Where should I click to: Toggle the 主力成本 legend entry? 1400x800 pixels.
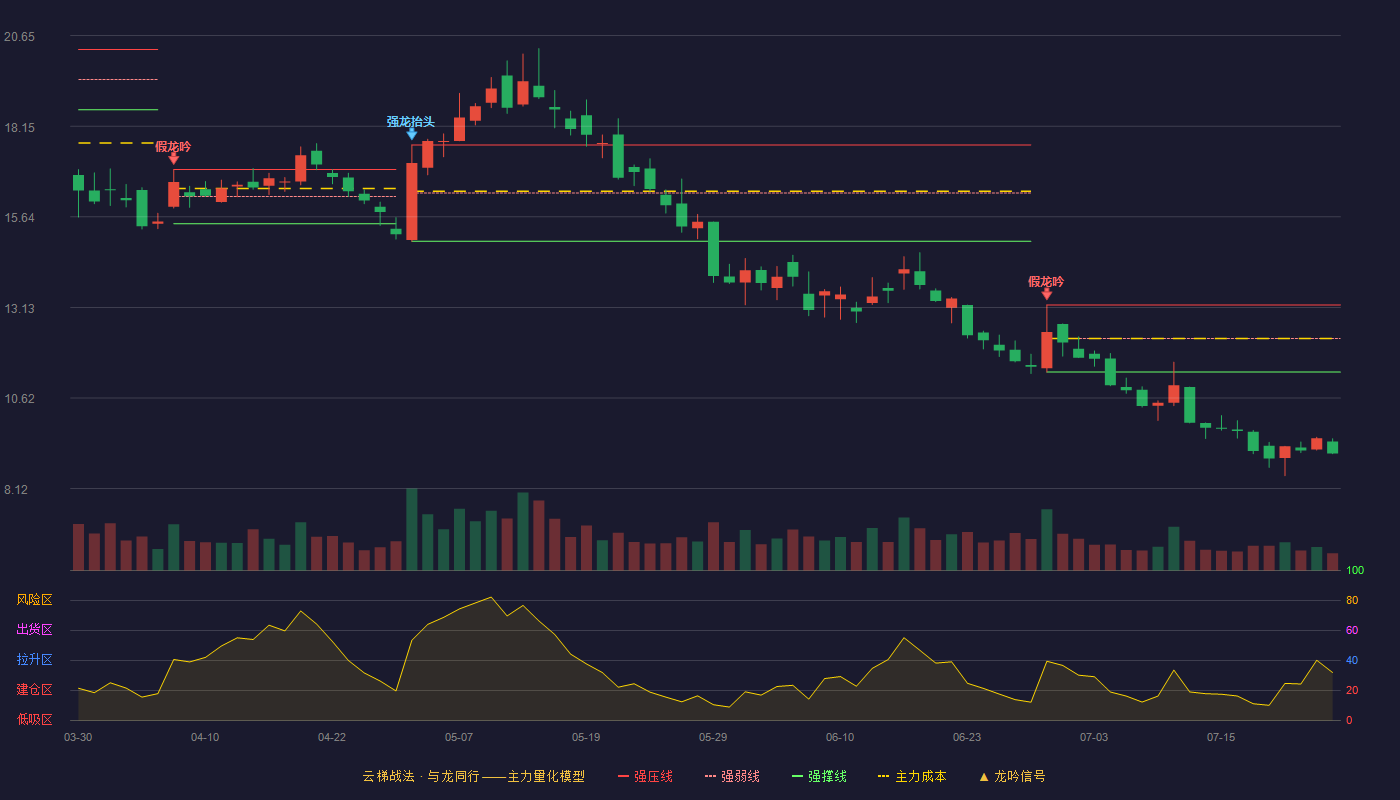[x=912, y=776]
